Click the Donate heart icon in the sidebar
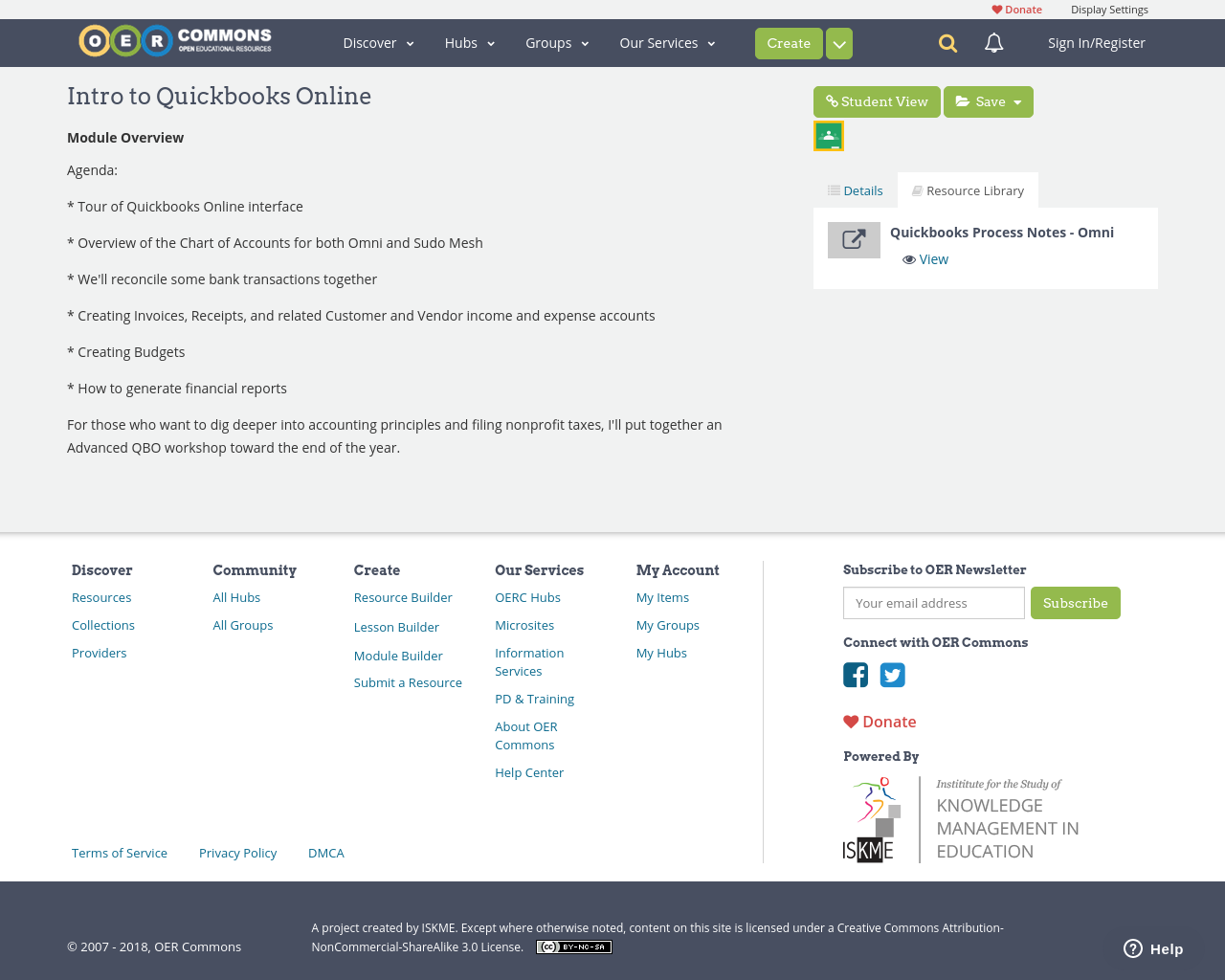Screen dimensions: 1225x980 [851, 721]
